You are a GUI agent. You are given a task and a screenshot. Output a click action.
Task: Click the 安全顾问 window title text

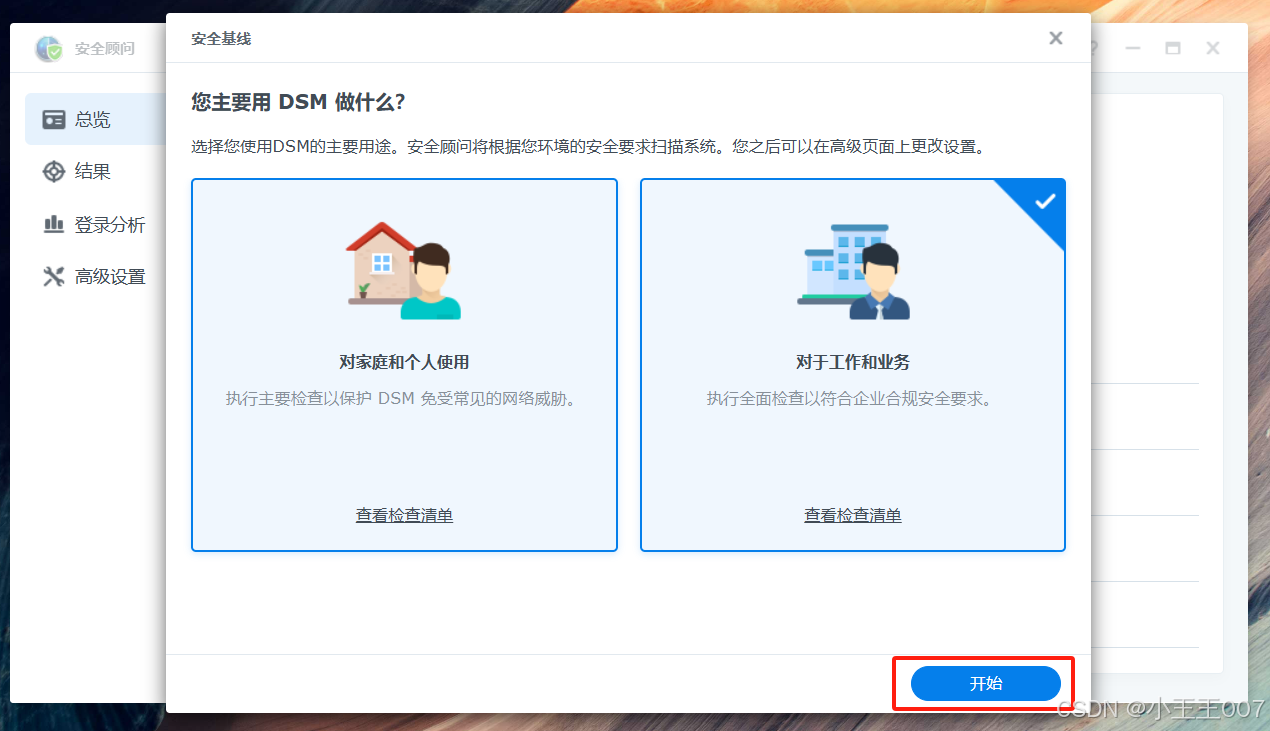pos(105,48)
